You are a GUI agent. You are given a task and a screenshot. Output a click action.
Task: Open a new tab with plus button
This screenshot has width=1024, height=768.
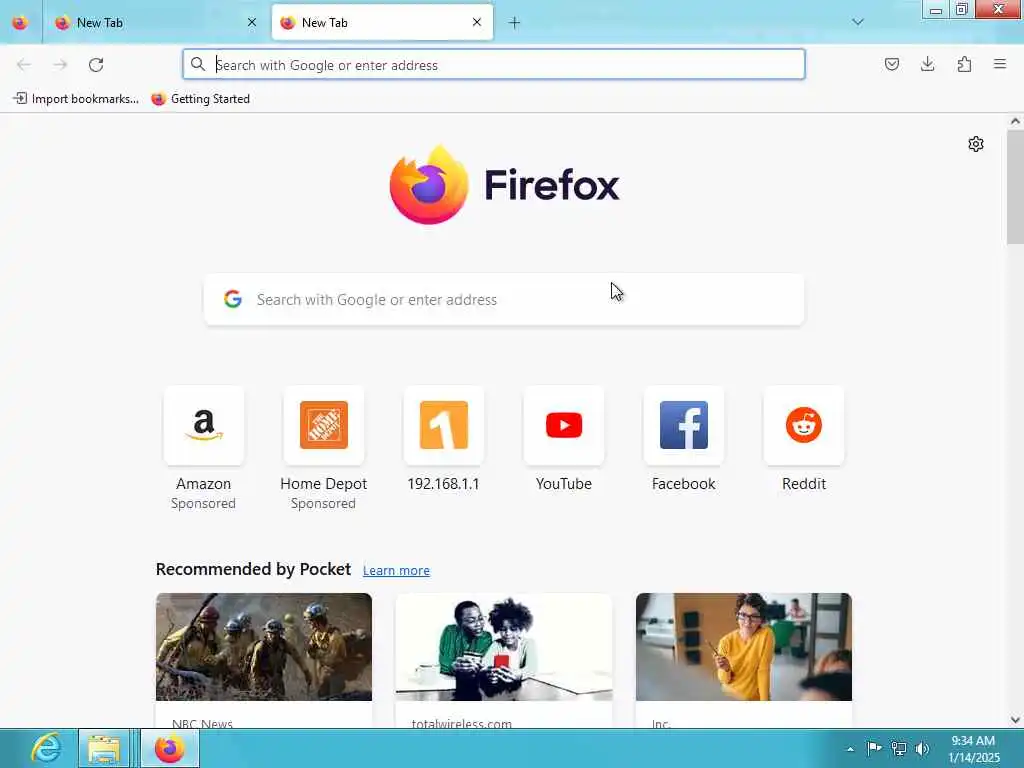[515, 23]
